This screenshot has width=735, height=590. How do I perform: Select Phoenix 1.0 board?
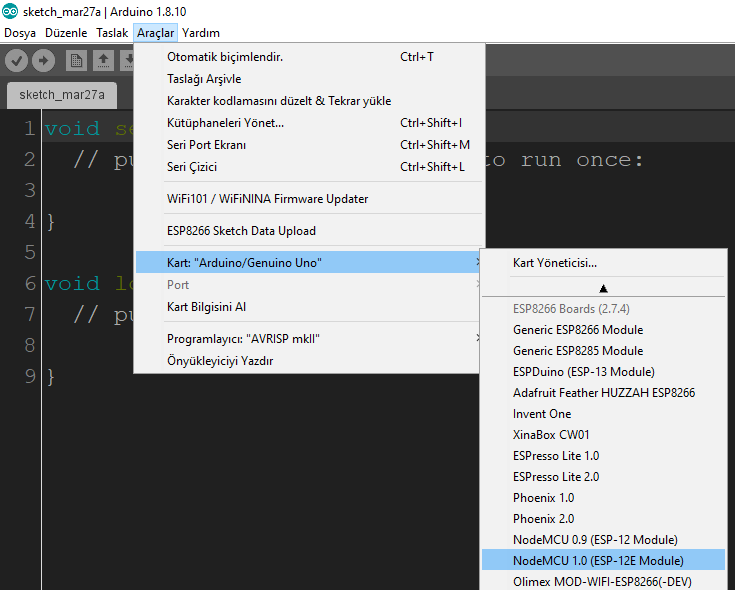pyautogui.click(x=604, y=498)
